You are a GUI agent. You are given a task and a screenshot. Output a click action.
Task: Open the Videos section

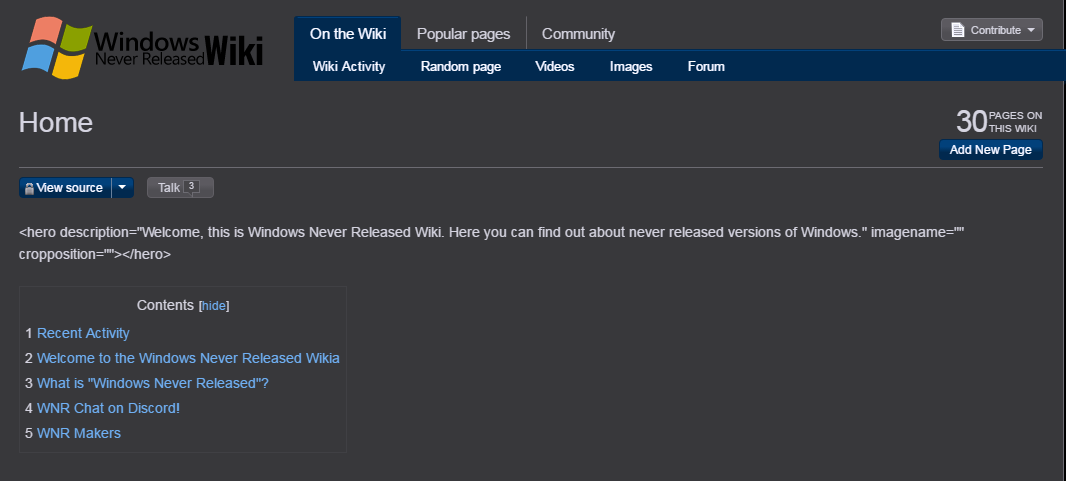555,67
